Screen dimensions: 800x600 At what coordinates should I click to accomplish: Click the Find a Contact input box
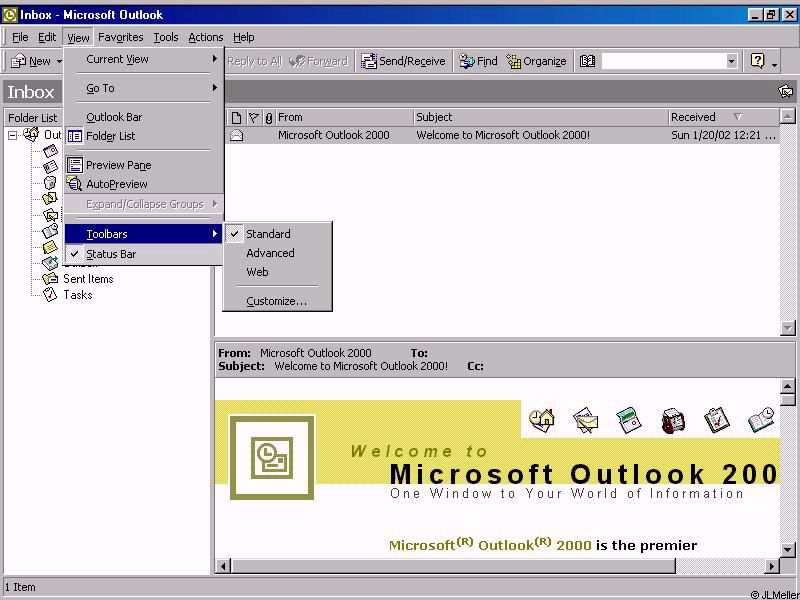pos(663,61)
